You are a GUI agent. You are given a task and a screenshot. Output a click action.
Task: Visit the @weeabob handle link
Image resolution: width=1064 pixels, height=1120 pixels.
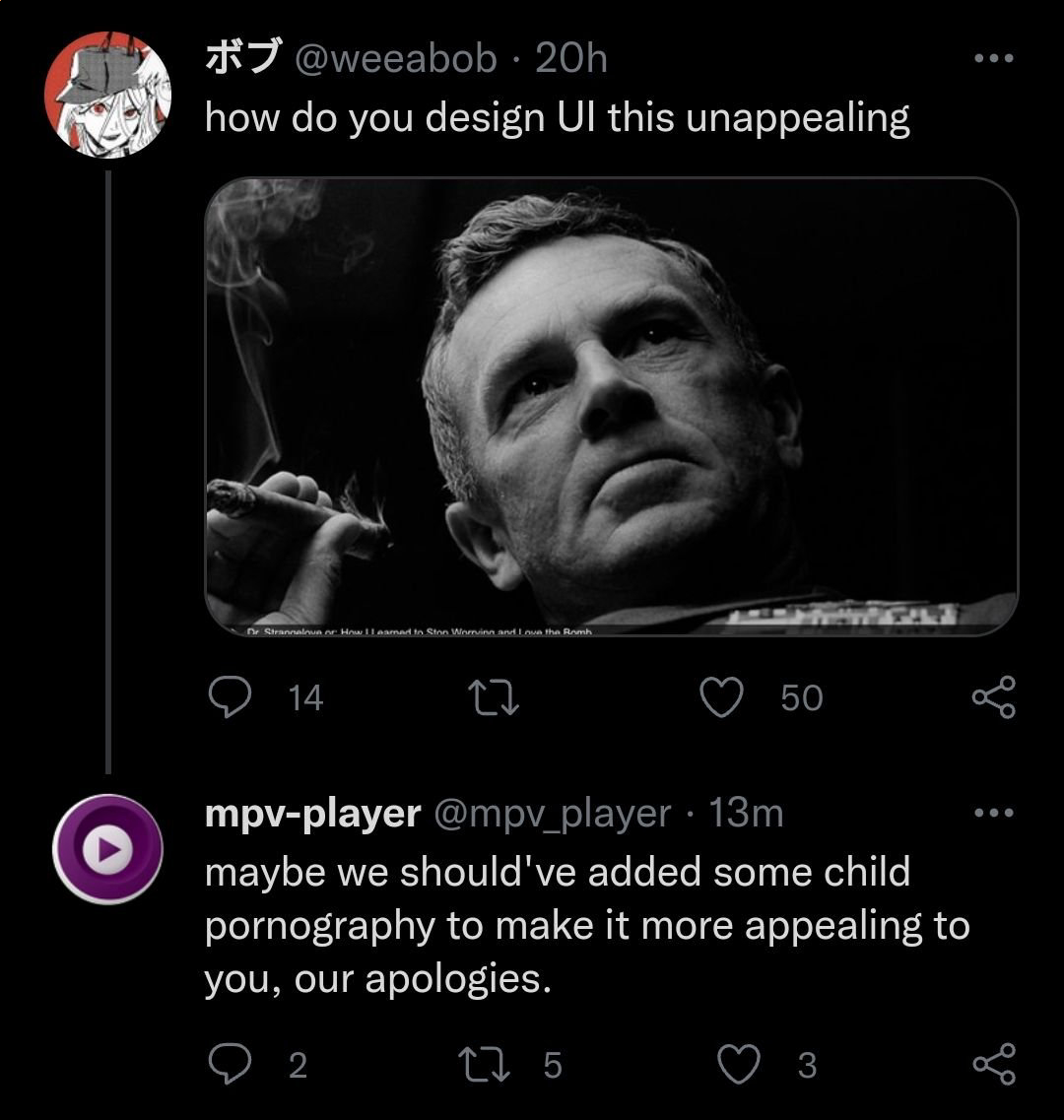point(396,59)
